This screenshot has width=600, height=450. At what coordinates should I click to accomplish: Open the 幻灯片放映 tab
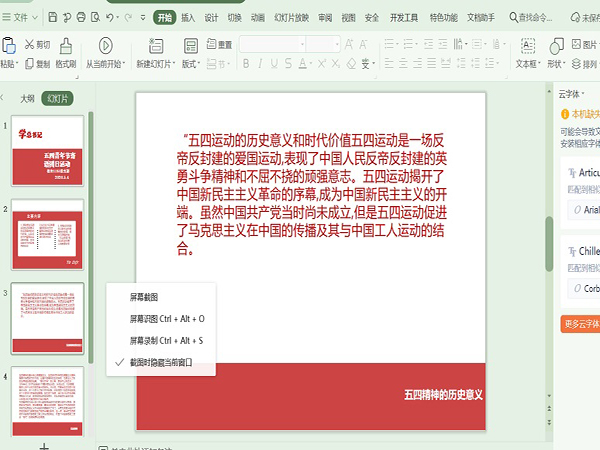(x=292, y=17)
